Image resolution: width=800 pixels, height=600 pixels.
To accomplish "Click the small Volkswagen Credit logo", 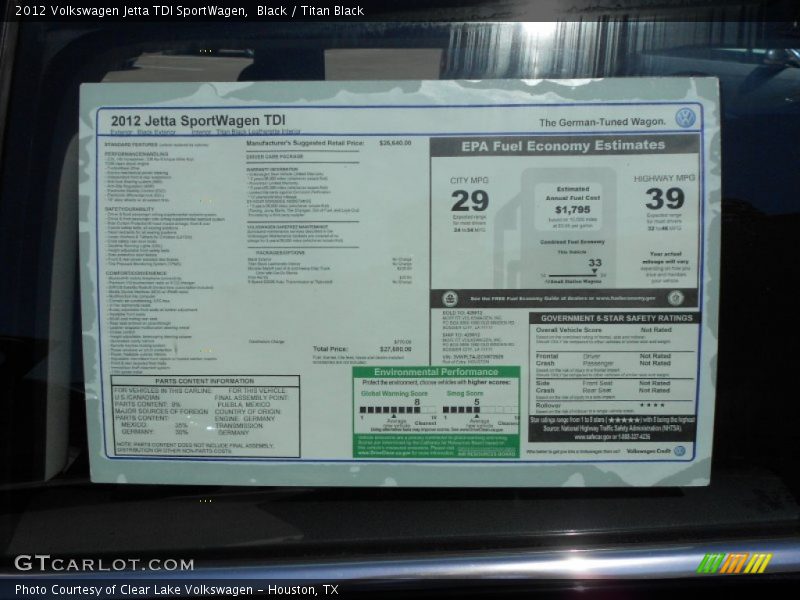I will 679,451.
